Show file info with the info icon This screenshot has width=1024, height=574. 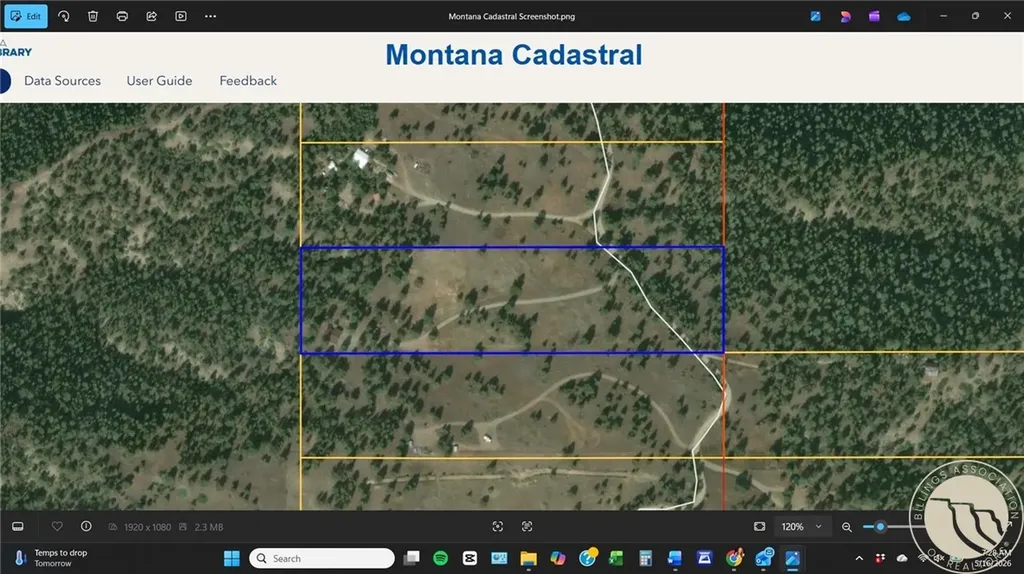click(86, 526)
